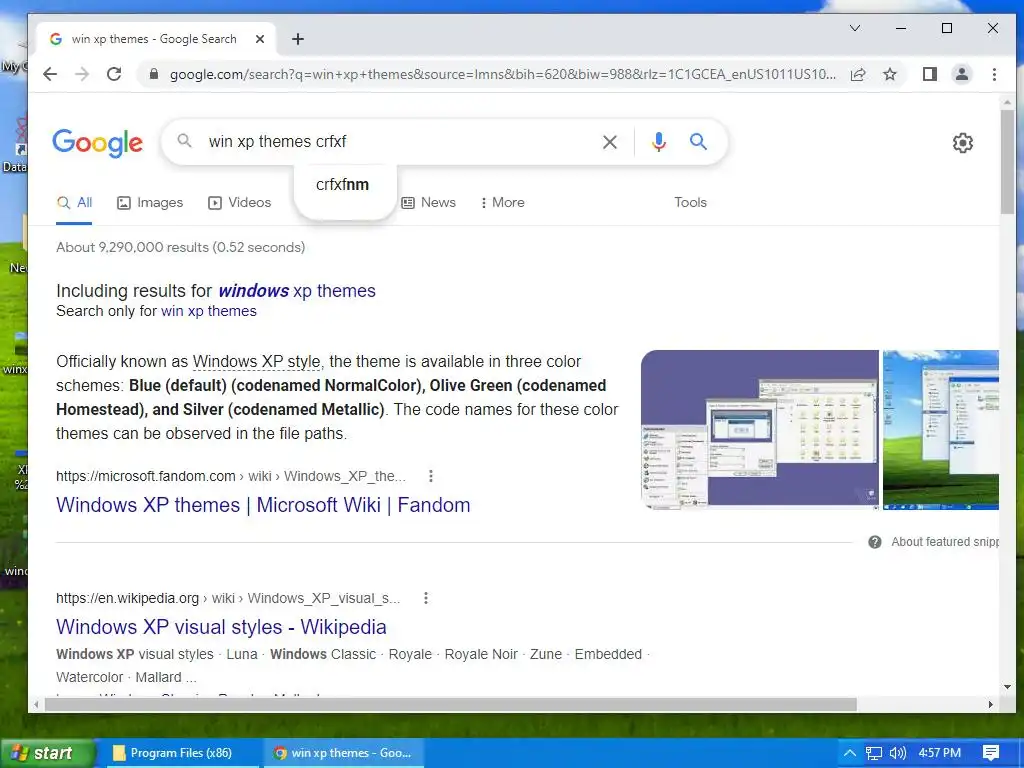The height and width of the screenshot is (768, 1024).
Task: Click About featured snippets help icon
Action: pos(874,542)
